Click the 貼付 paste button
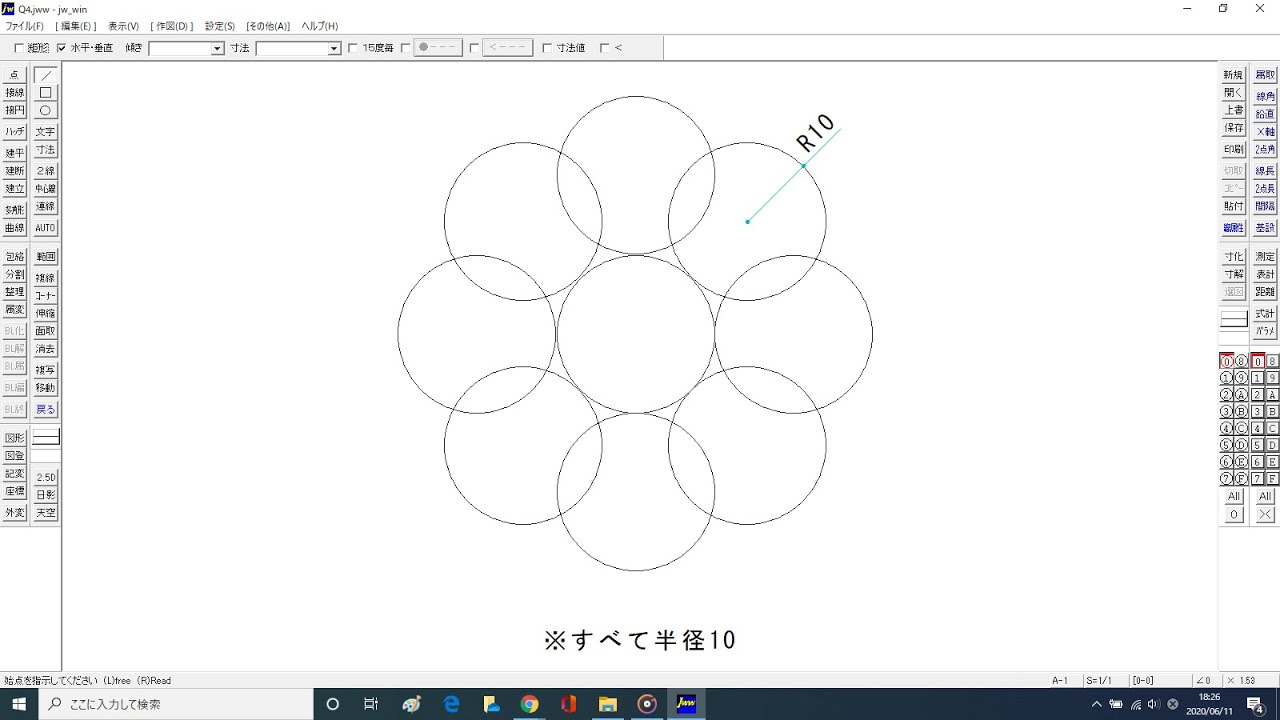Viewport: 1280px width, 720px height. [1233, 206]
